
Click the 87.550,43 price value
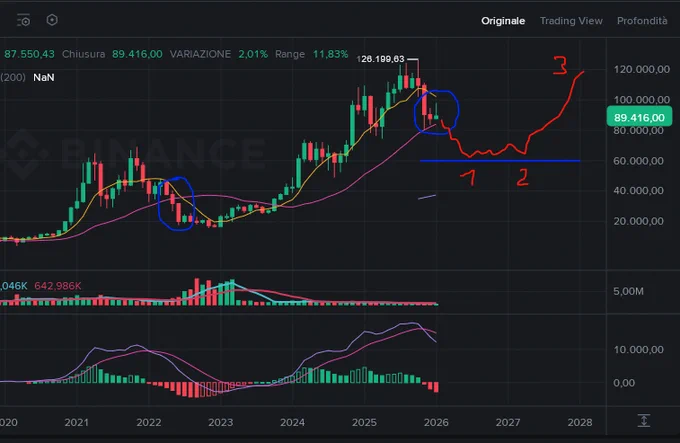click(x=29, y=54)
